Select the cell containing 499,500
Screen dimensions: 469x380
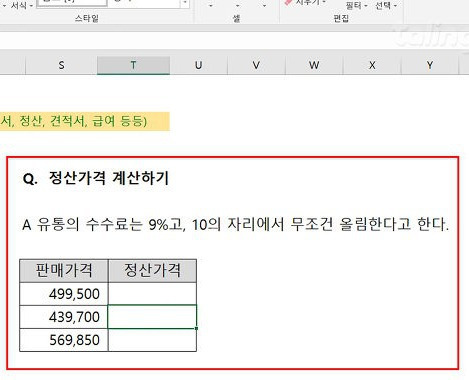[x=64, y=294]
